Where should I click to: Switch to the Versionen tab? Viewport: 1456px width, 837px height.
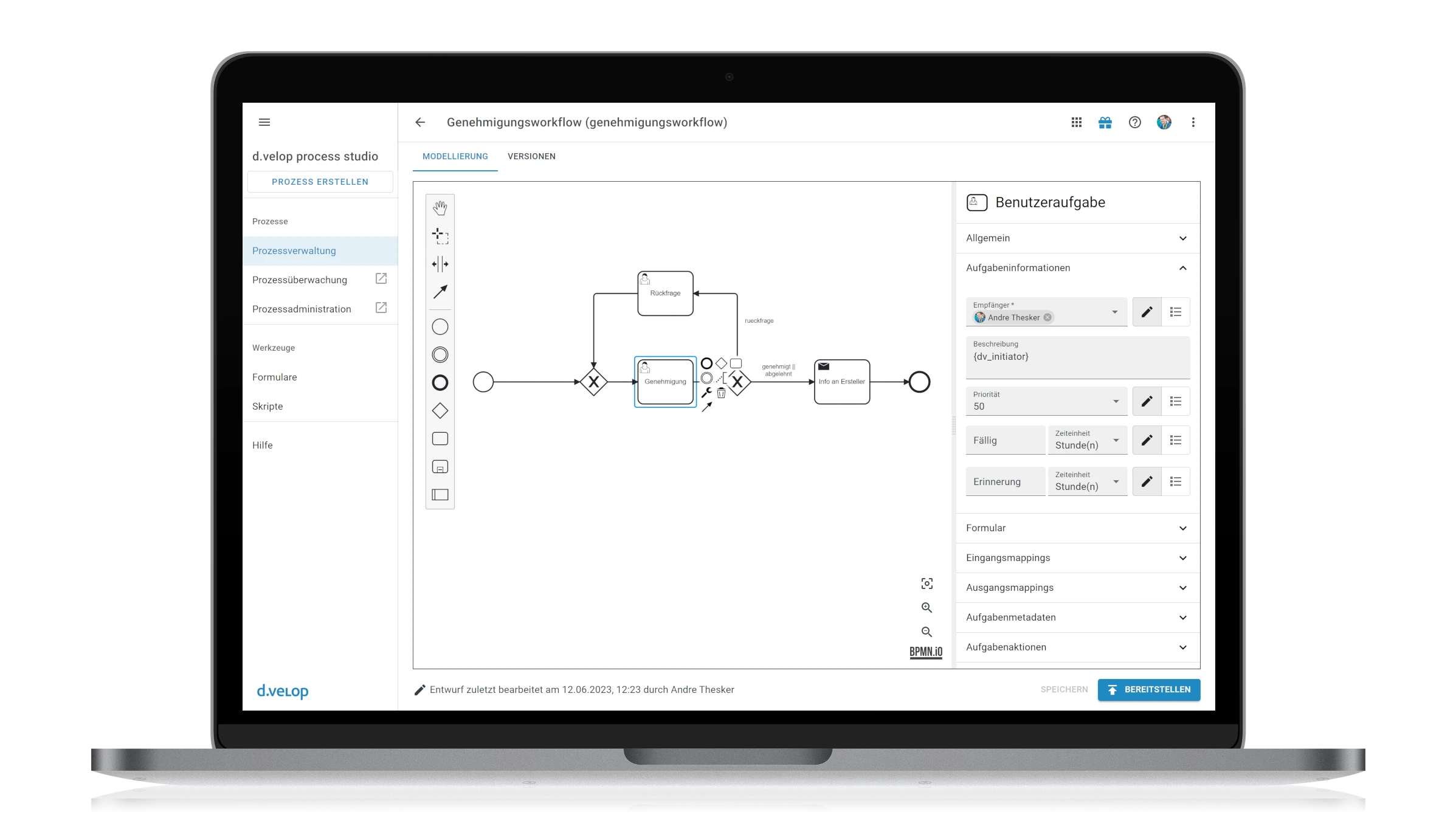coord(531,156)
